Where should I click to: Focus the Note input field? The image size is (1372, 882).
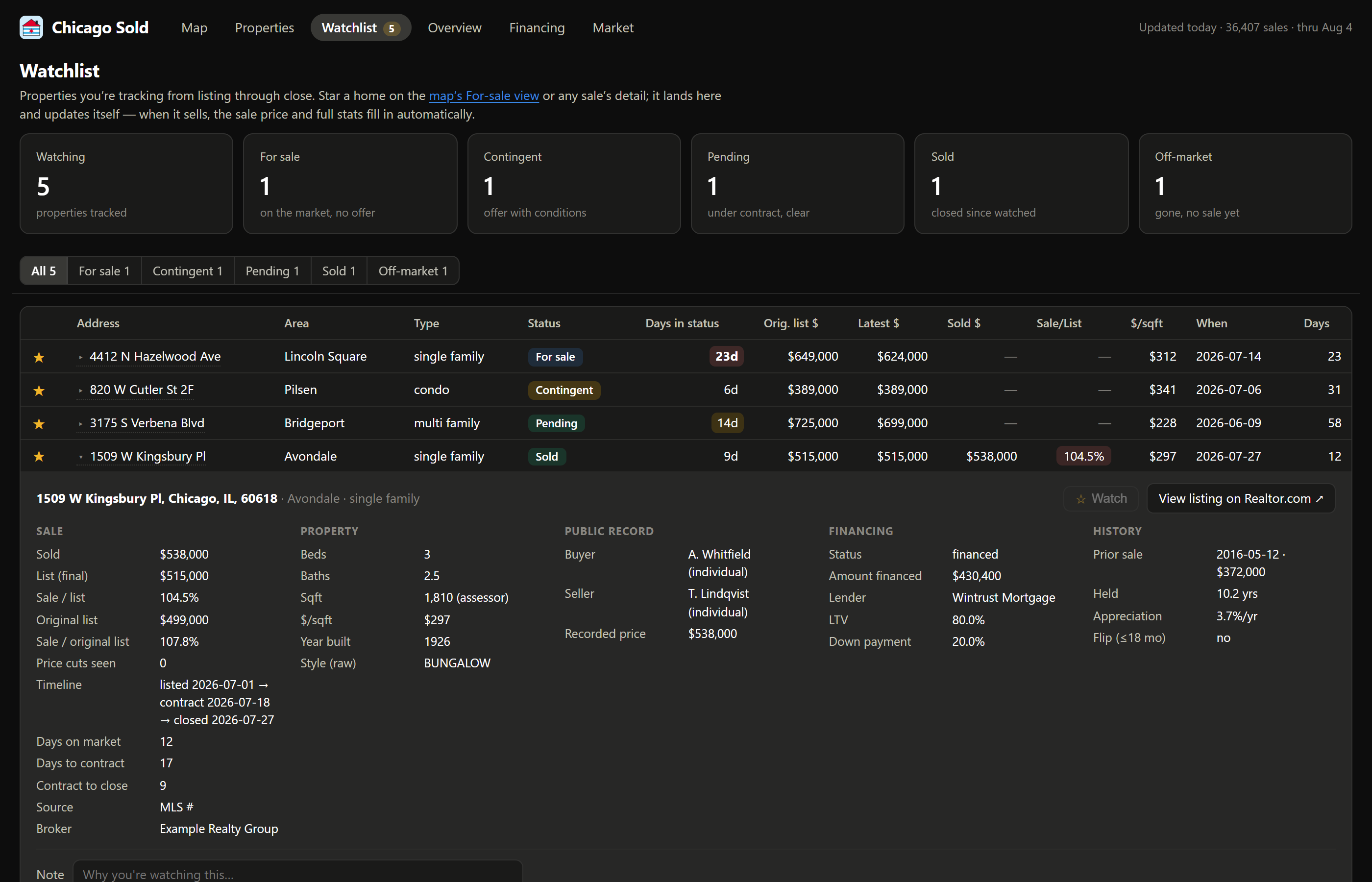click(297, 873)
